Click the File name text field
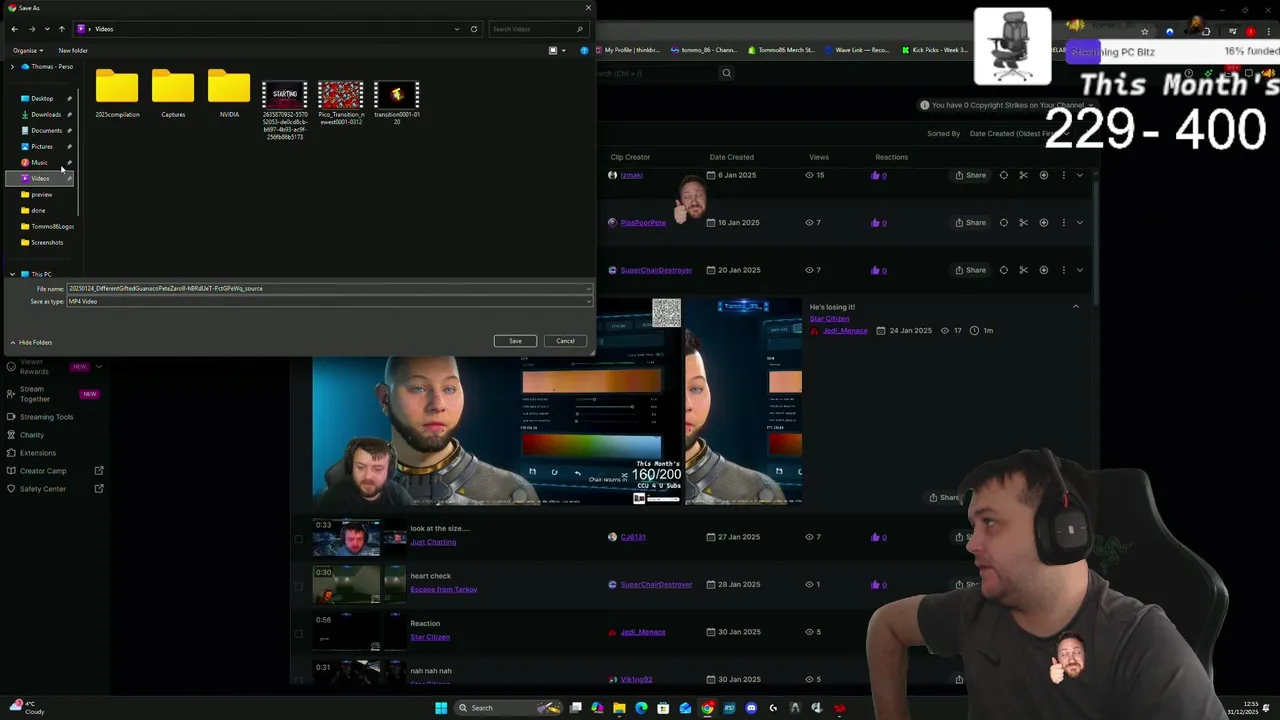The height and width of the screenshot is (720, 1280). (x=329, y=288)
